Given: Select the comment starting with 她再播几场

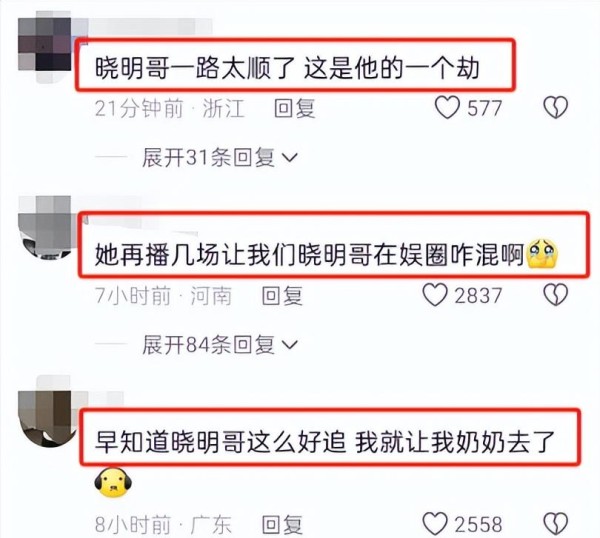Looking at the screenshot, I should tap(326, 254).
